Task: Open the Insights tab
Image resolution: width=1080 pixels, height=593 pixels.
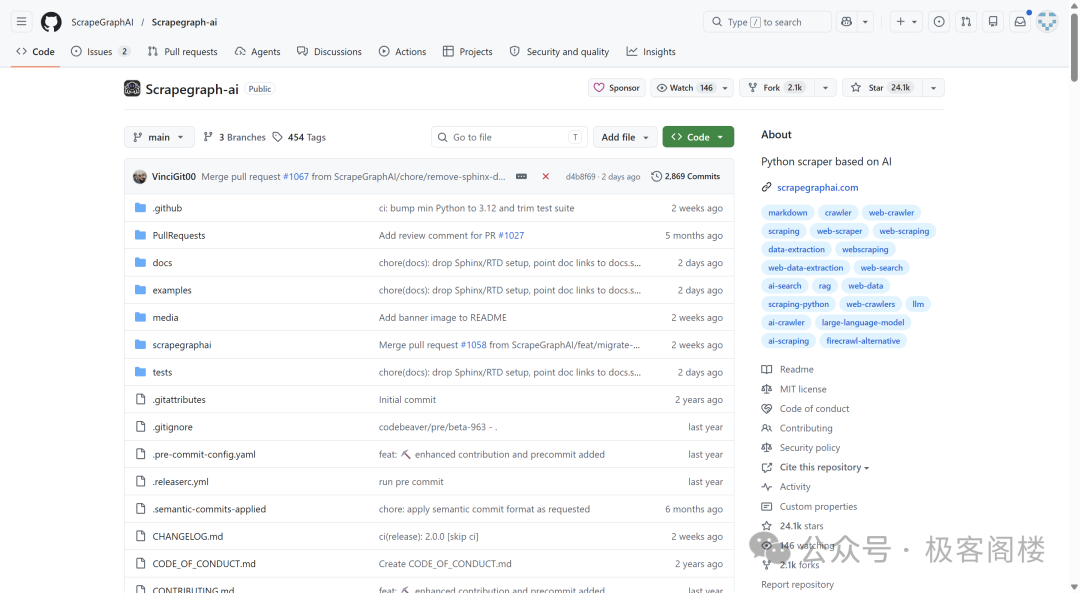Action: click(x=651, y=52)
